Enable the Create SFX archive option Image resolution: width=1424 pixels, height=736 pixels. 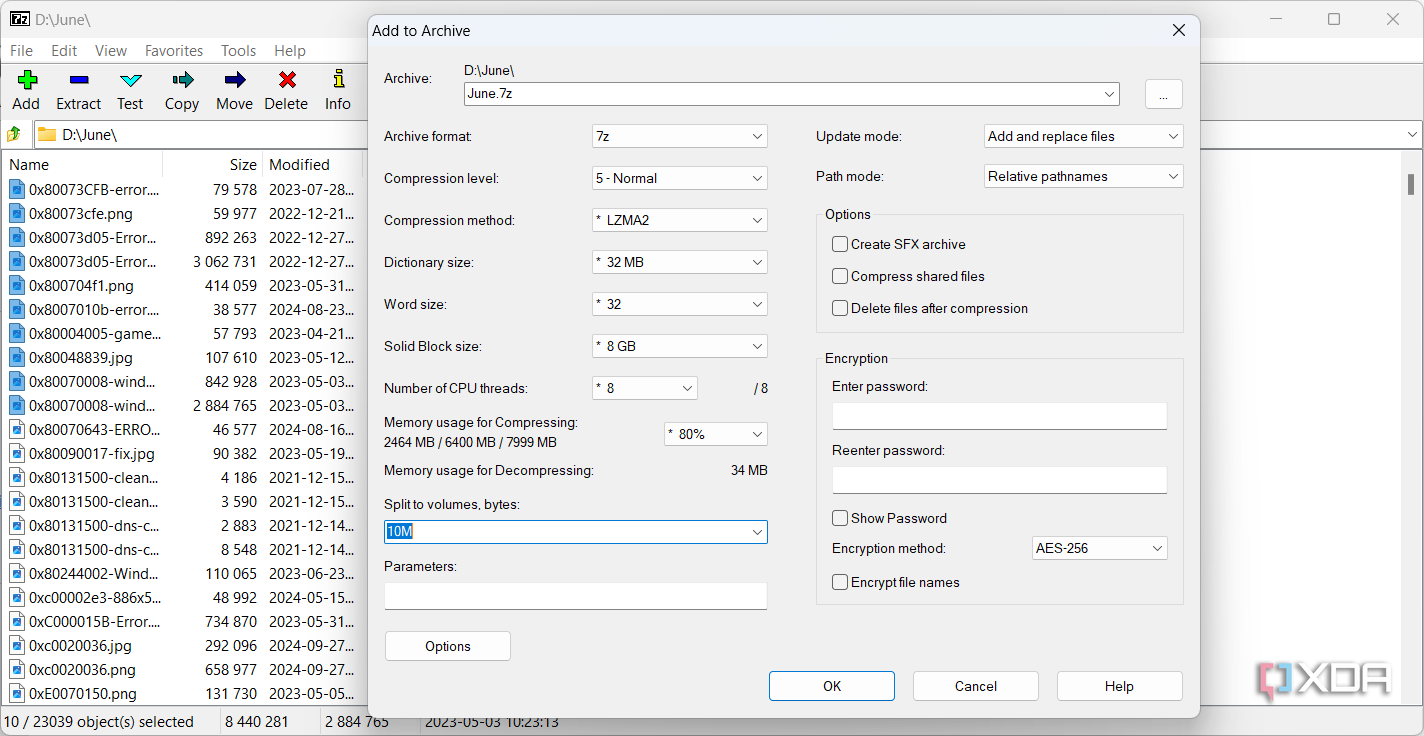pos(839,244)
